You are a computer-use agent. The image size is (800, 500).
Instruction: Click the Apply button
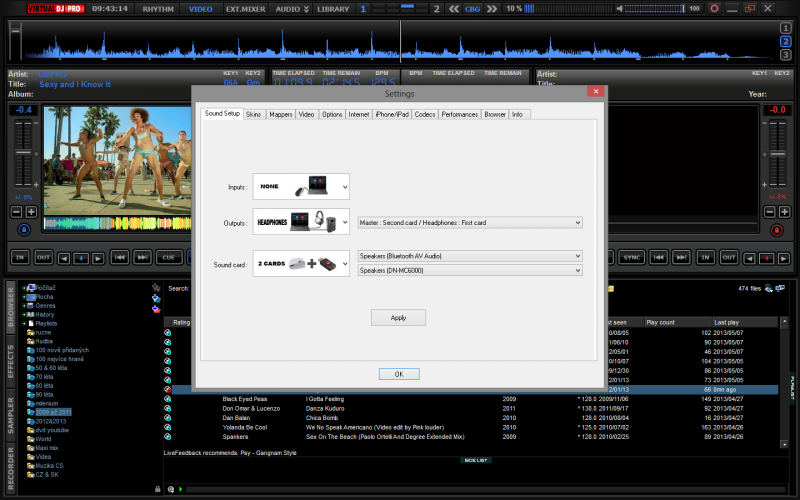398,317
